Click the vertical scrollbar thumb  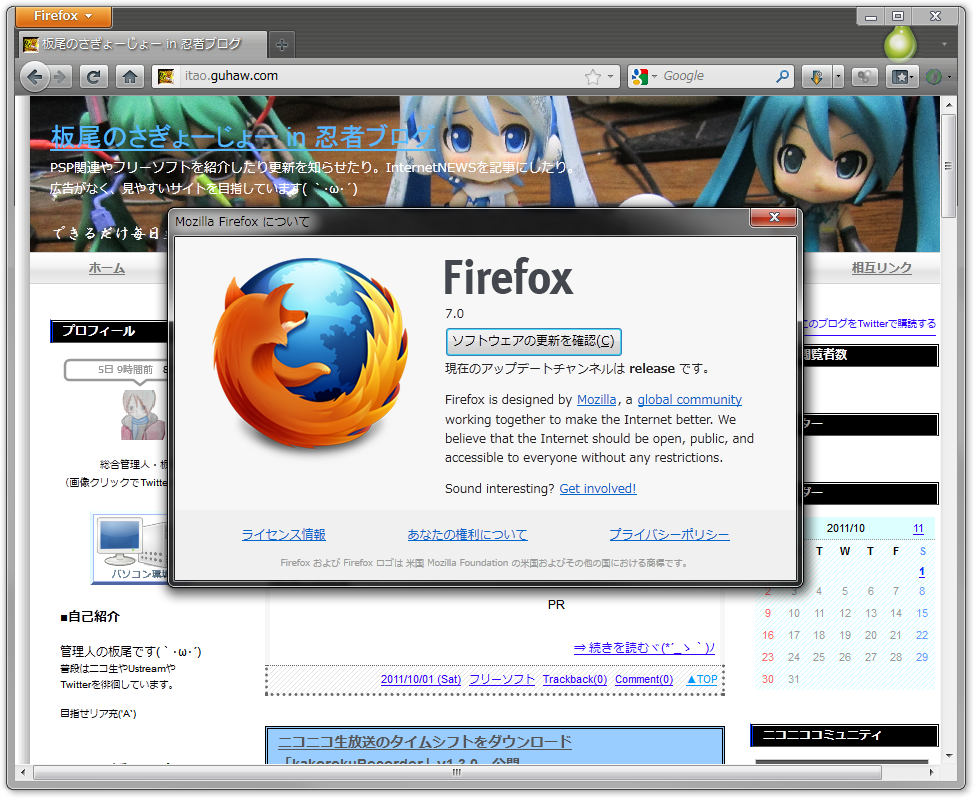pos(949,165)
